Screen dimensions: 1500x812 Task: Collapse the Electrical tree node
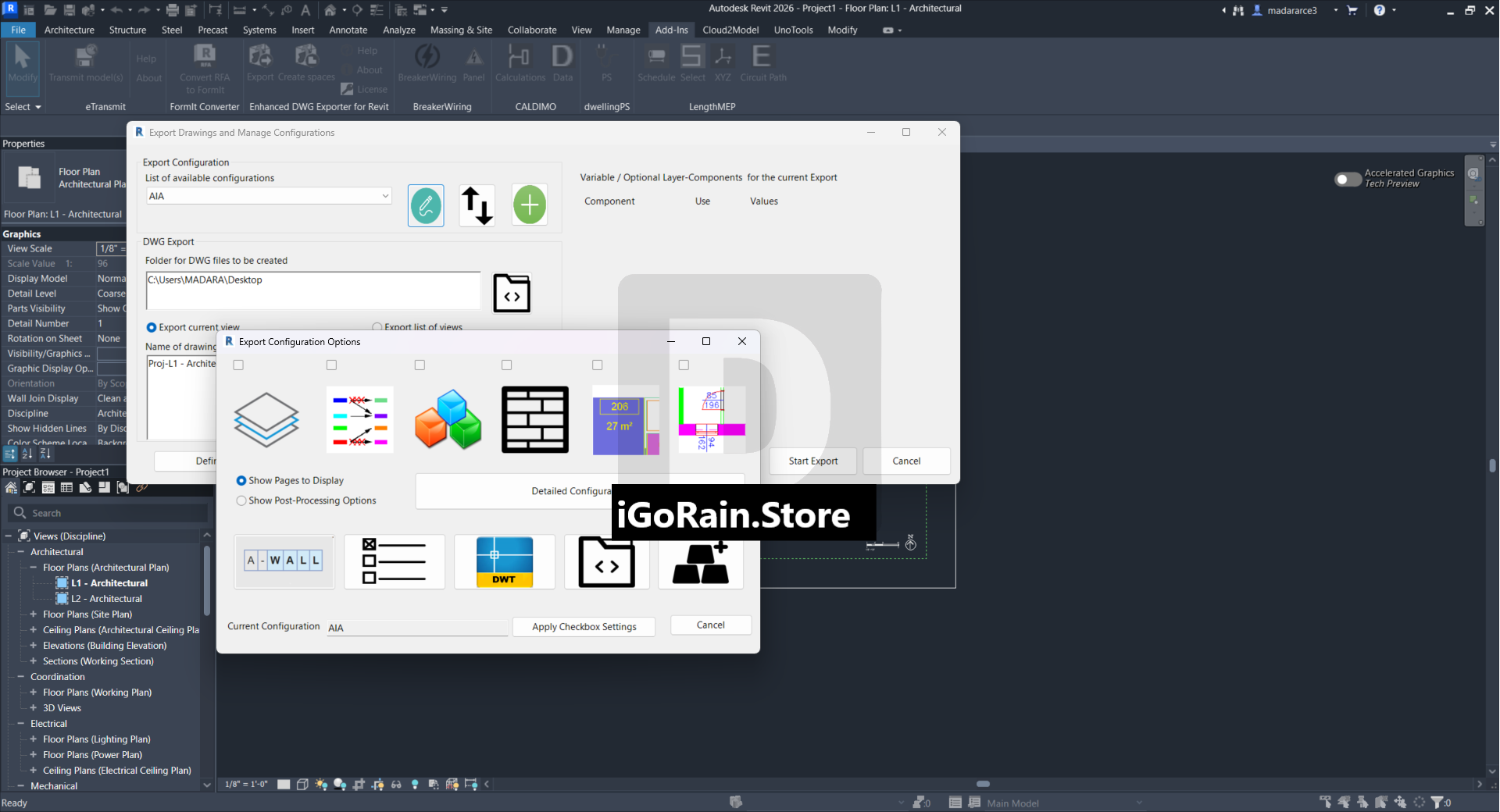click(x=21, y=724)
